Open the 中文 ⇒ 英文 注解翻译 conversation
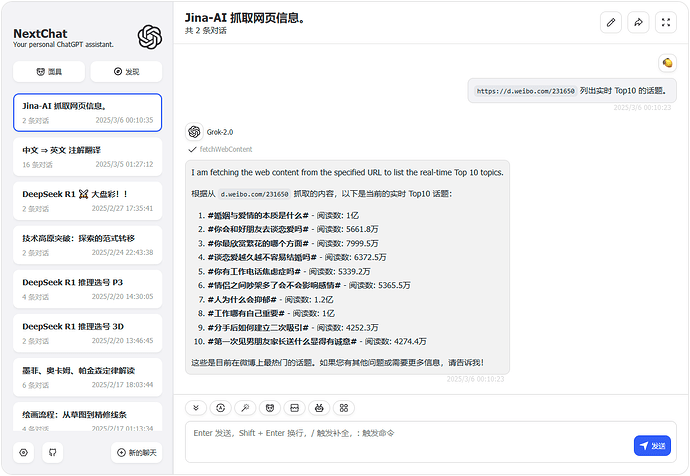 coord(88,157)
